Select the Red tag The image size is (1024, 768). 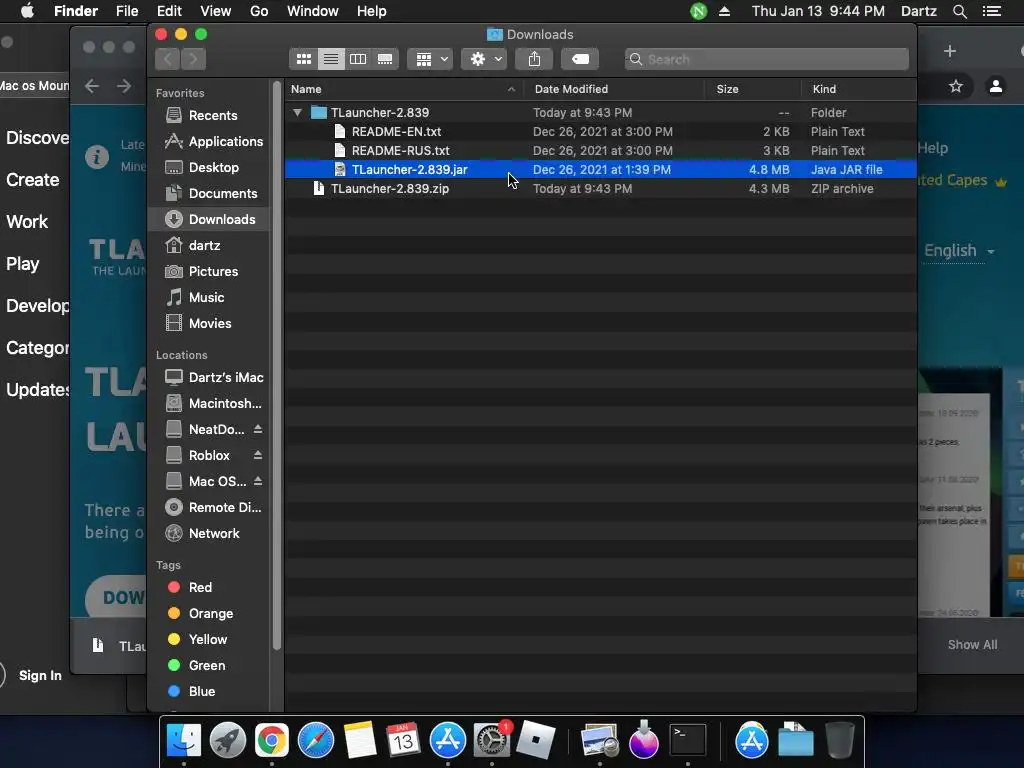click(209, 587)
